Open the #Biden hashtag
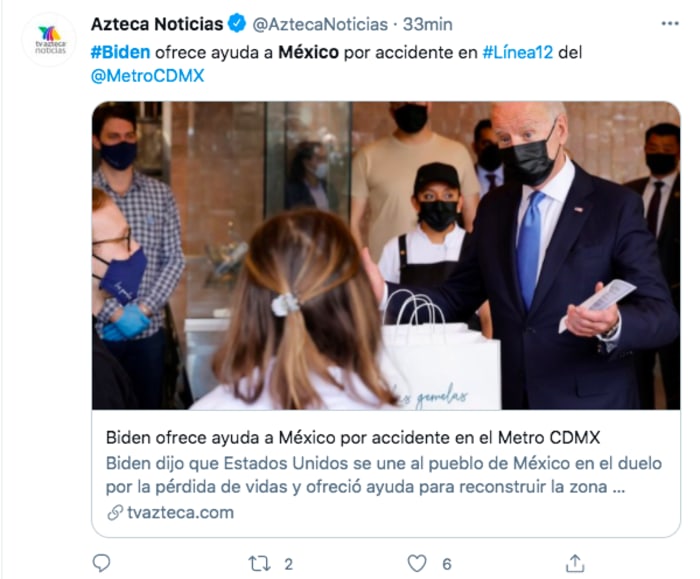This screenshot has width=700, height=579. (x=121, y=52)
